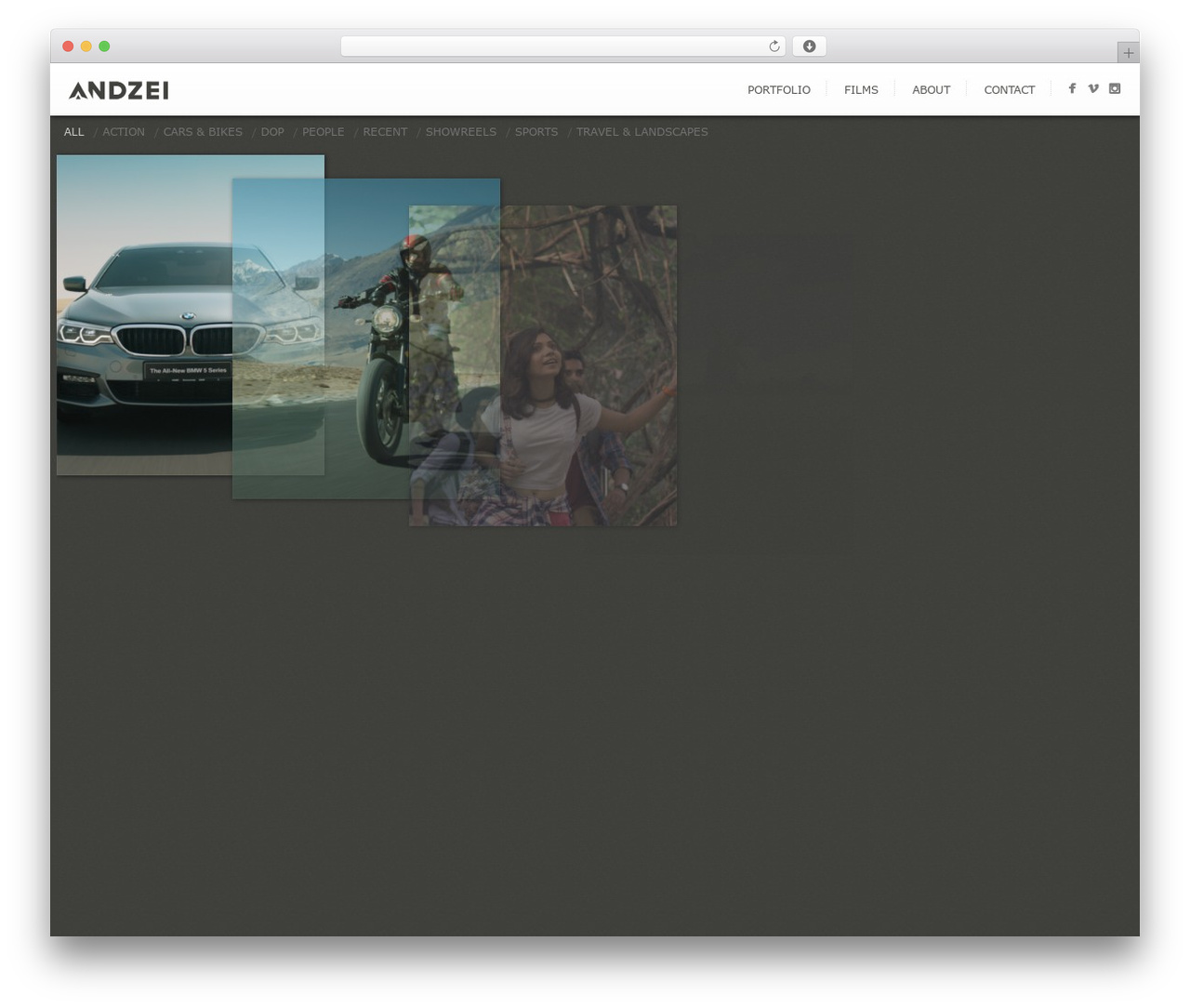
Task: Filter portfolio by DOP
Action: 272,132
